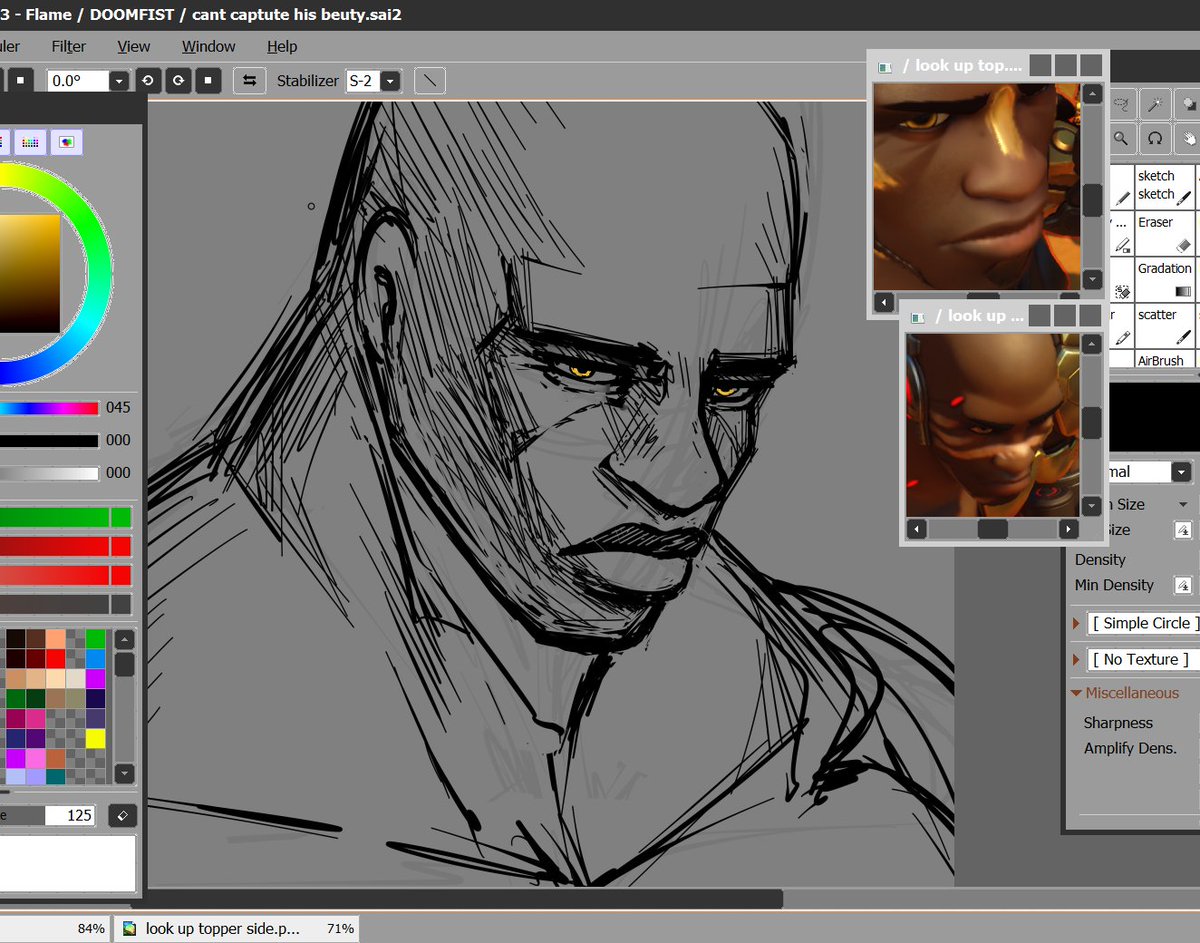Viewport: 1200px width, 943px height.
Task: Click the Amplify Dens. label
Action: 1130,748
